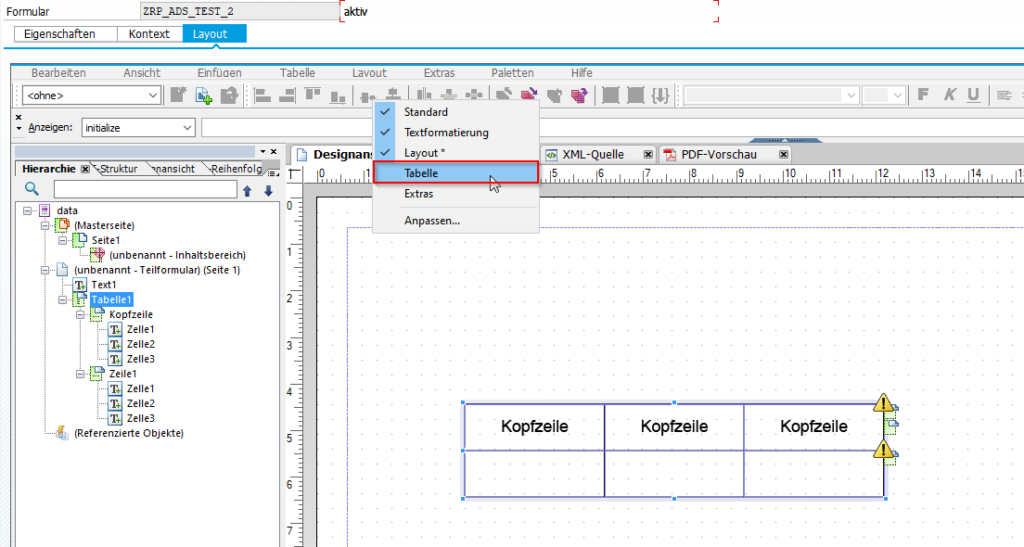This screenshot has width=1024, height=547.
Task: Enable the Tabelle toolbar in context menu
Action: click(421, 173)
